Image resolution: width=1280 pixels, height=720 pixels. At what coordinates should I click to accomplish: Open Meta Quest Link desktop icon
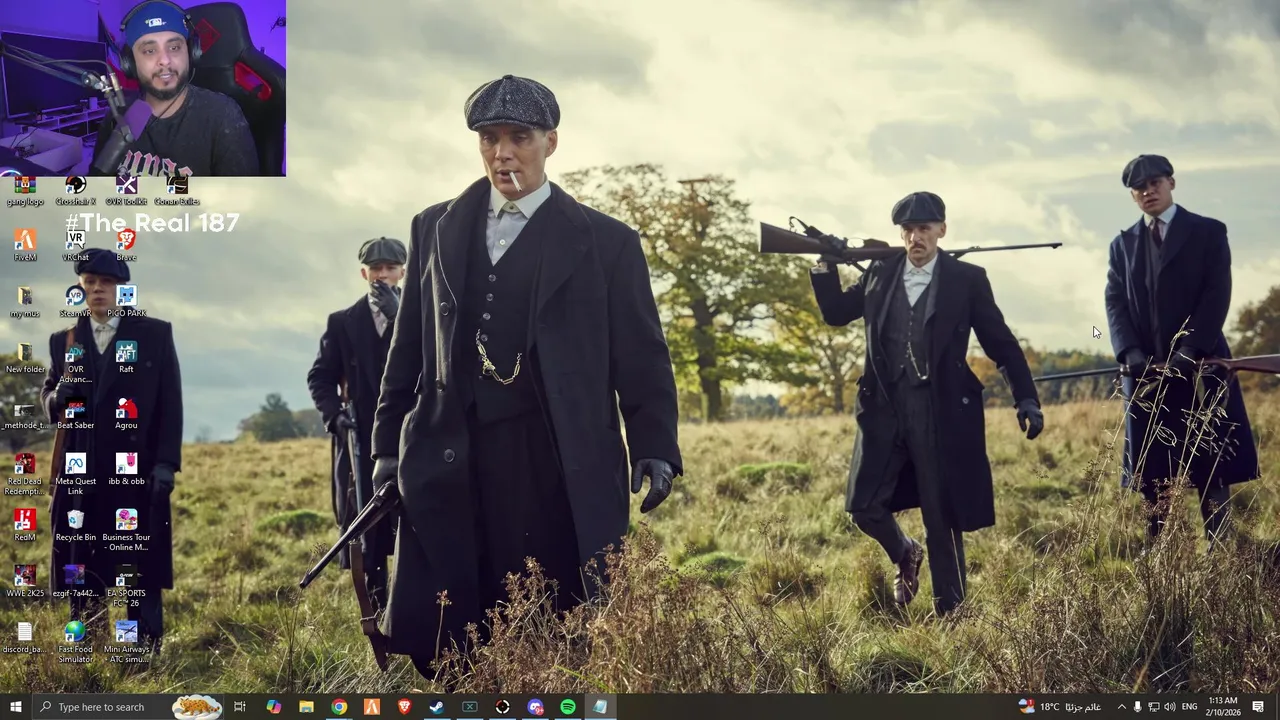pyautogui.click(x=75, y=474)
